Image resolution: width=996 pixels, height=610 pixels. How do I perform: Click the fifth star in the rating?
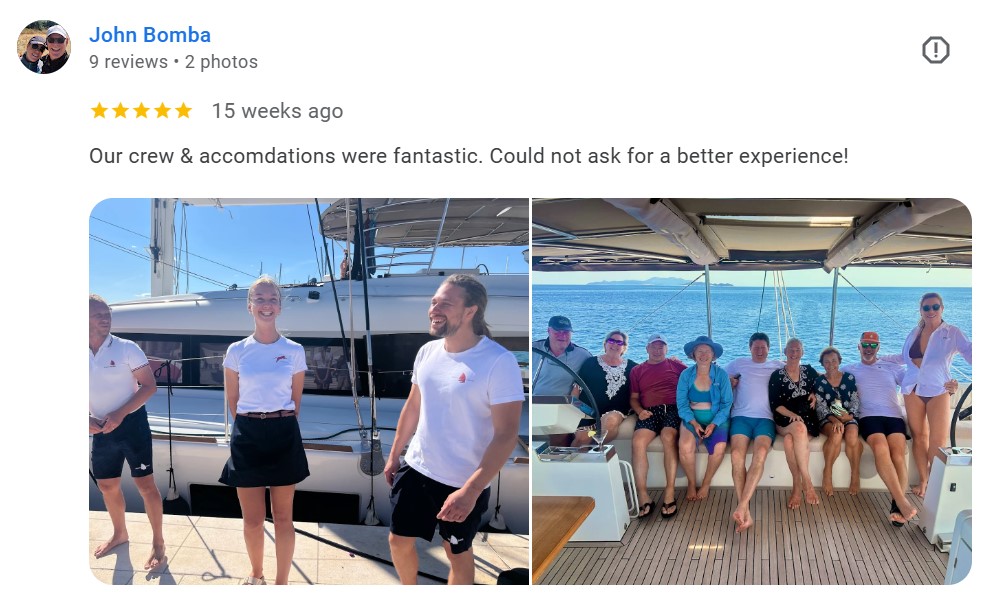click(x=183, y=111)
